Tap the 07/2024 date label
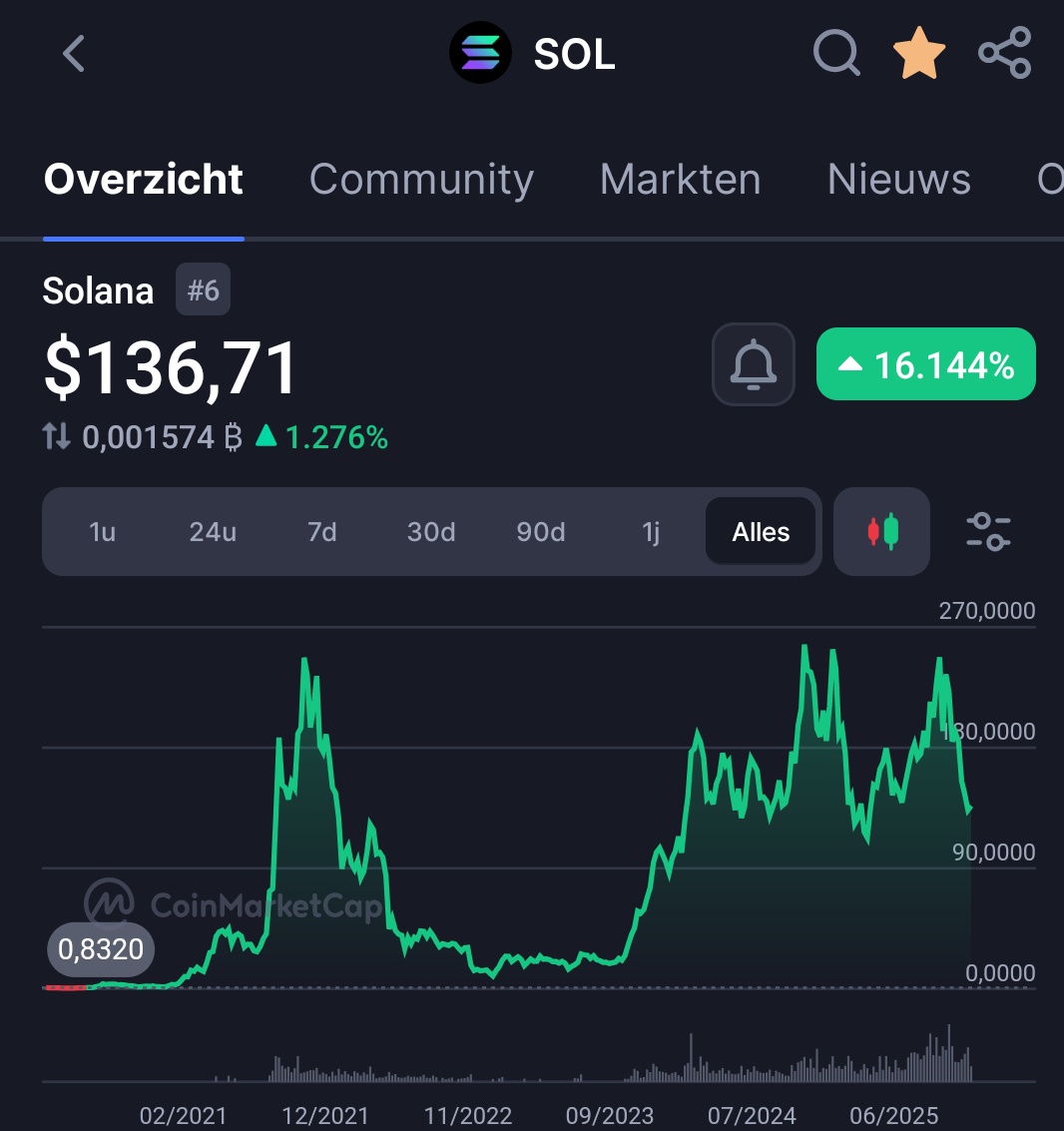Screen dimensions: 1064x1131 pos(752,1116)
